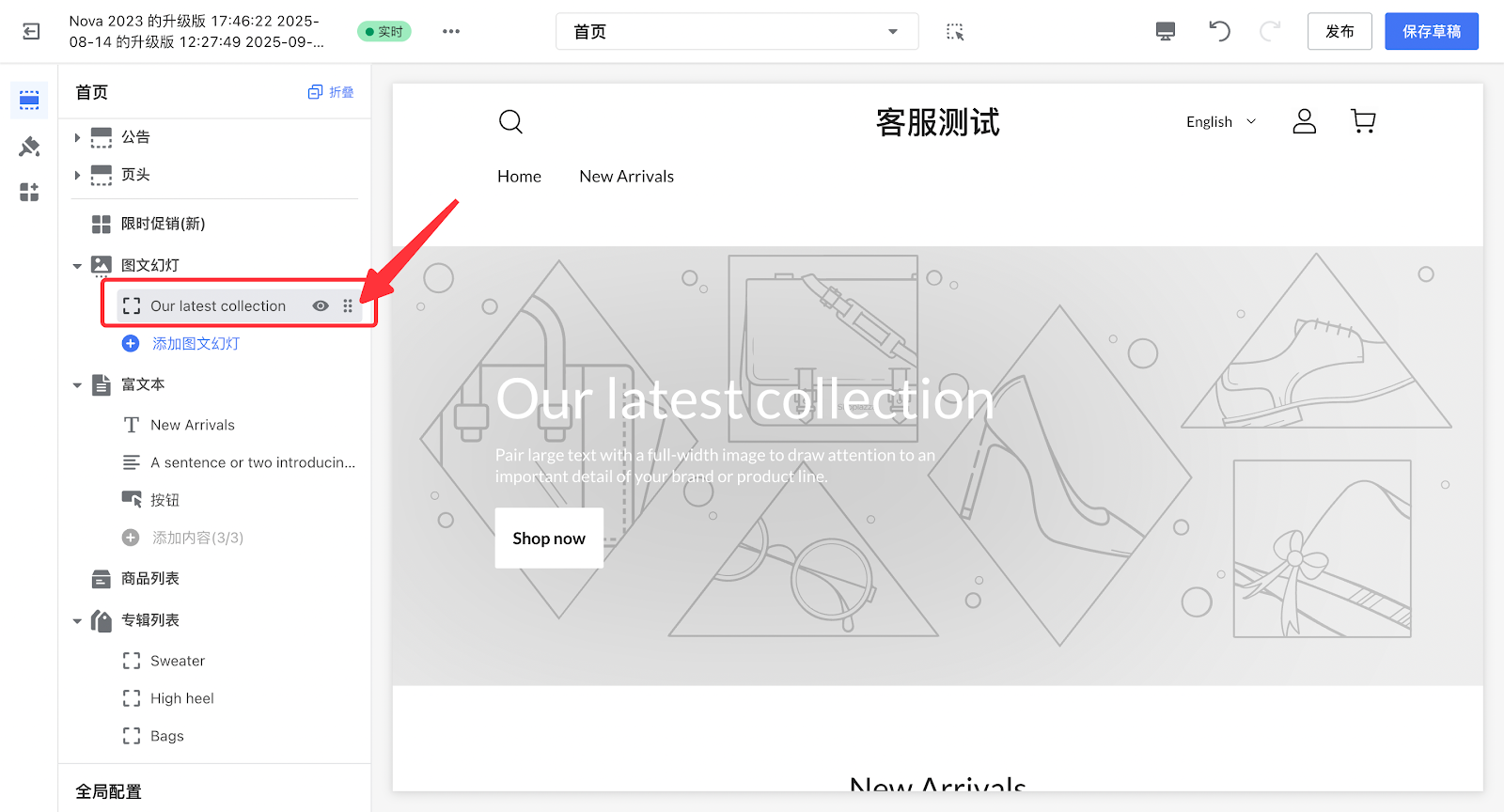Image resolution: width=1504 pixels, height=812 pixels.
Task: Click the search icon in store preview
Action: click(510, 121)
